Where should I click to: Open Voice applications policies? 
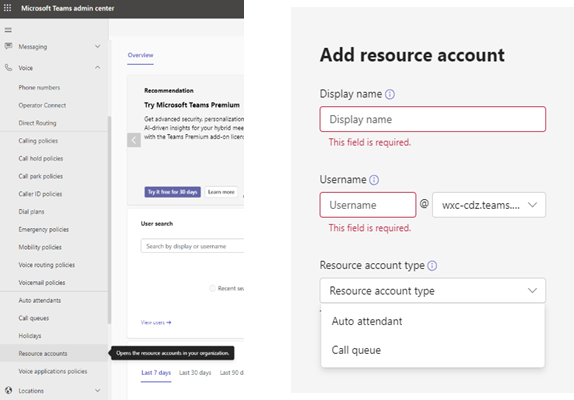[53, 371]
